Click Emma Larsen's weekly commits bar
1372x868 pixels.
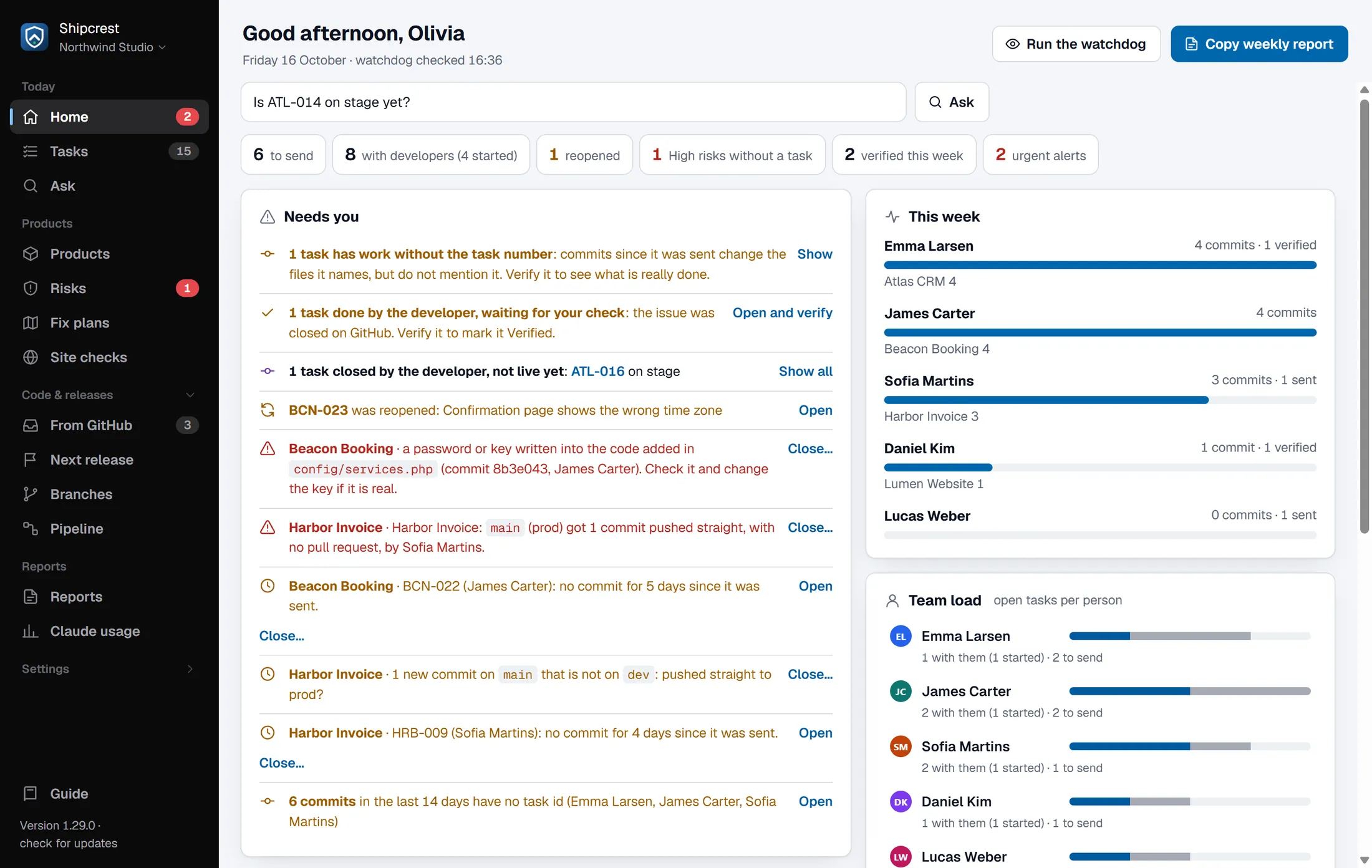[1100, 265]
